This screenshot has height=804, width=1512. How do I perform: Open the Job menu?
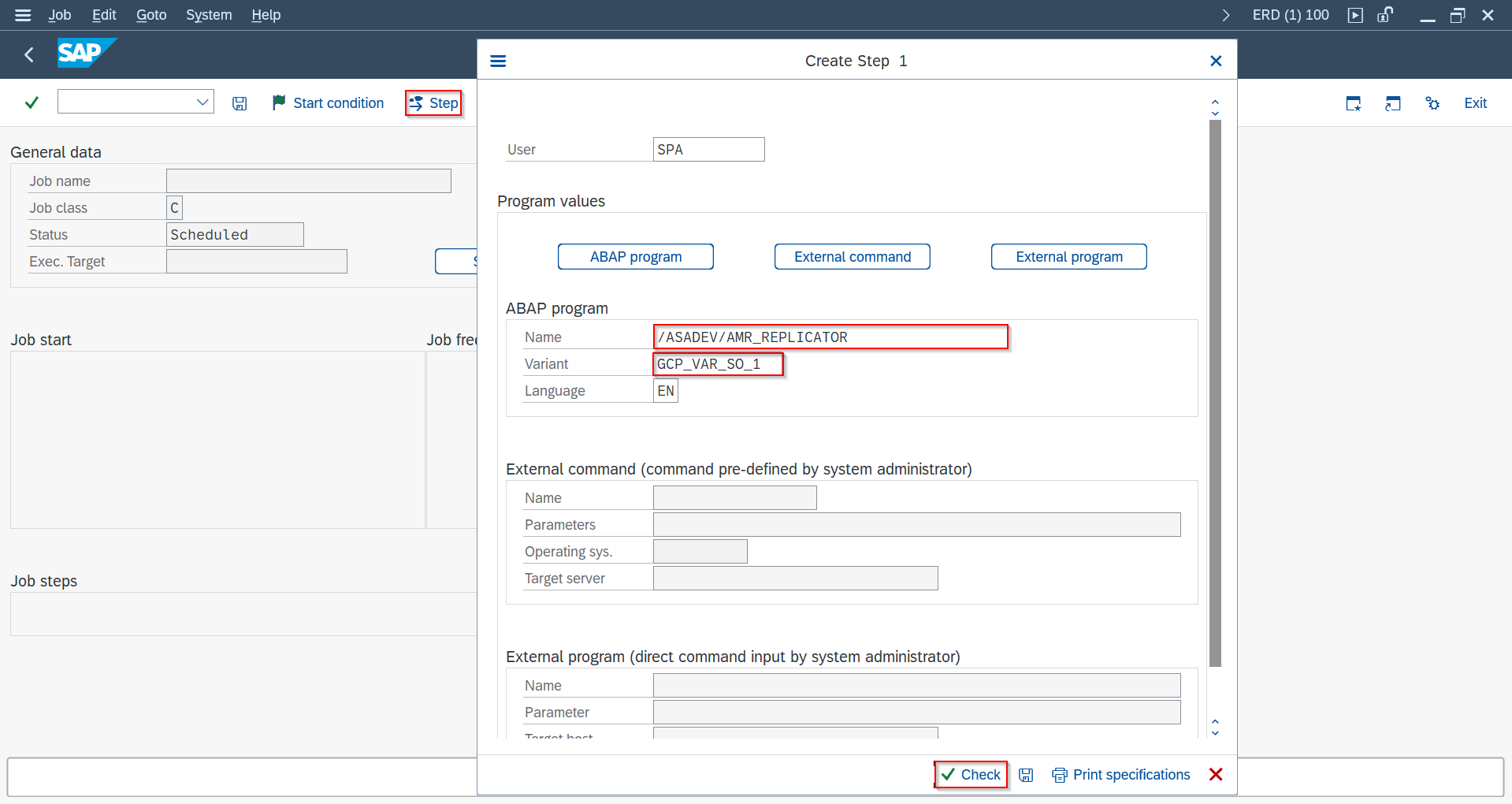click(60, 15)
